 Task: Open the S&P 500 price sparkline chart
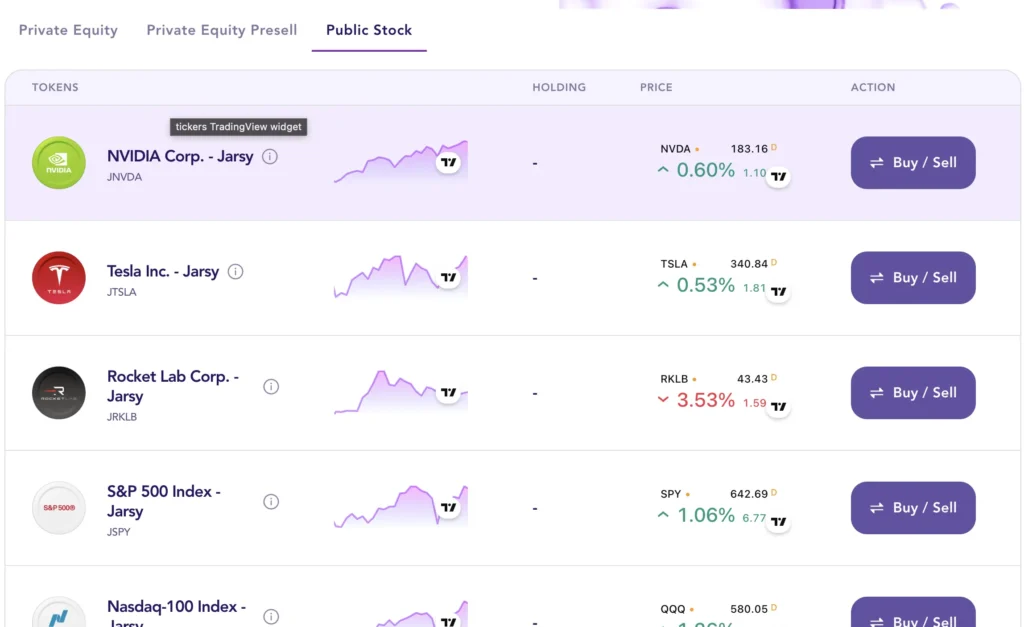tap(401, 507)
